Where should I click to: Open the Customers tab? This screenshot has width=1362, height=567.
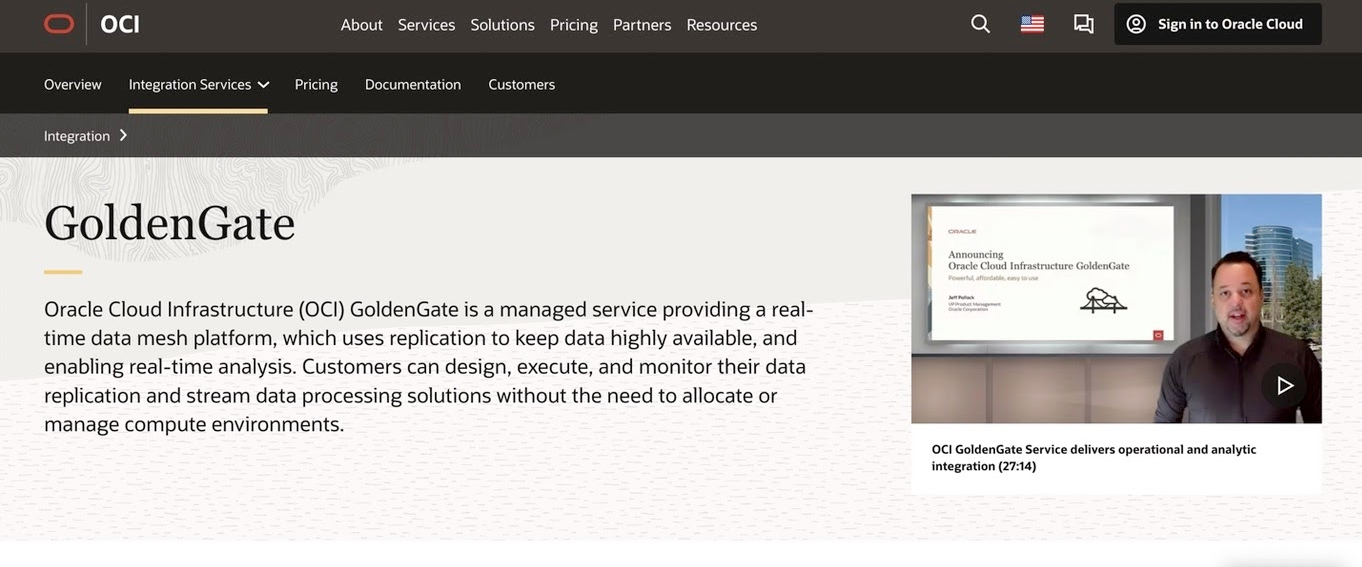click(522, 84)
